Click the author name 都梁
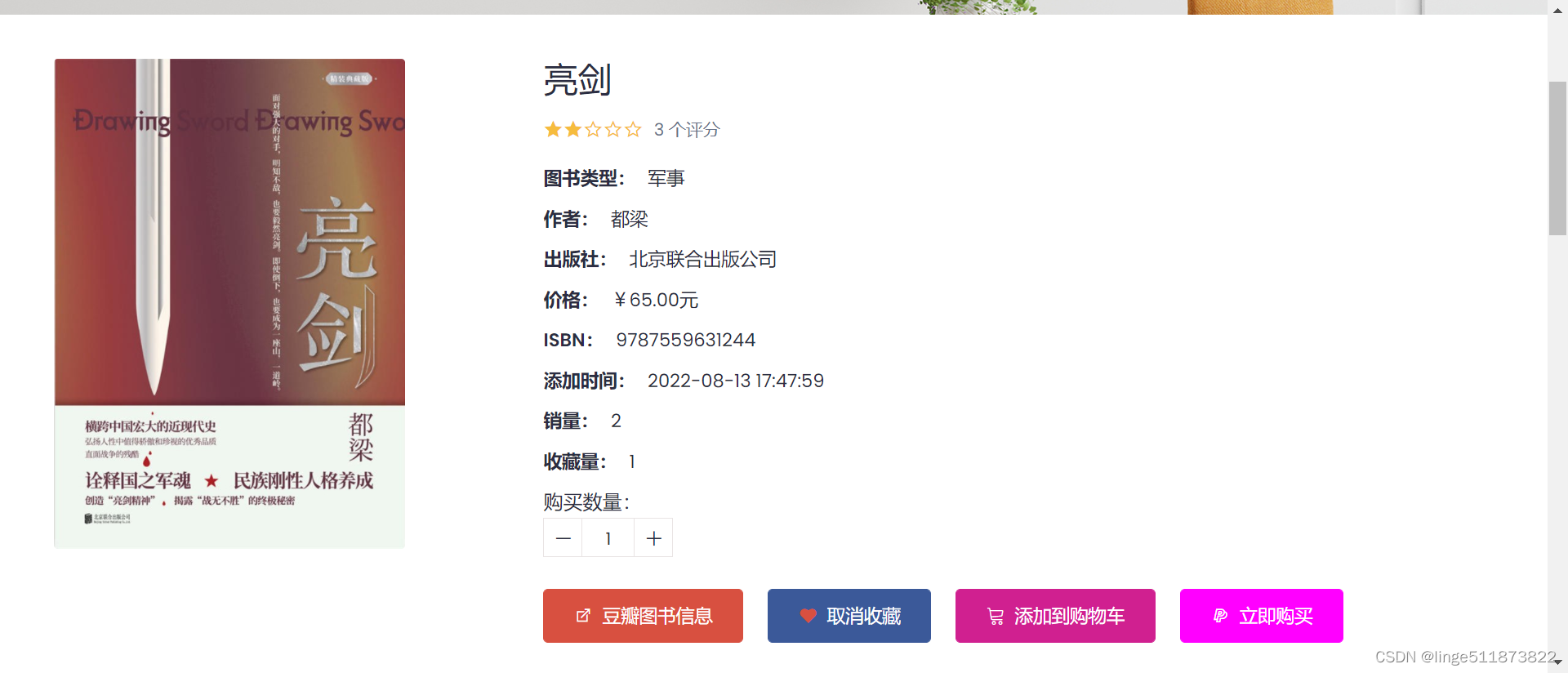1568x673 pixels. (x=629, y=219)
